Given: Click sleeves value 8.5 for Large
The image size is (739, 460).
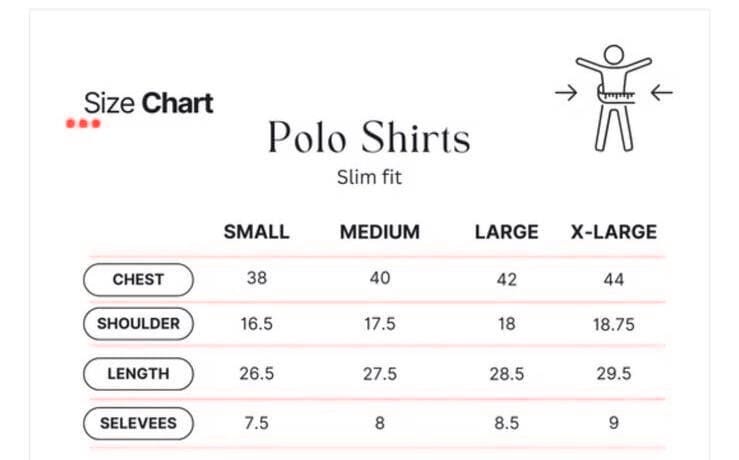Looking at the screenshot, I should point(507,423).
